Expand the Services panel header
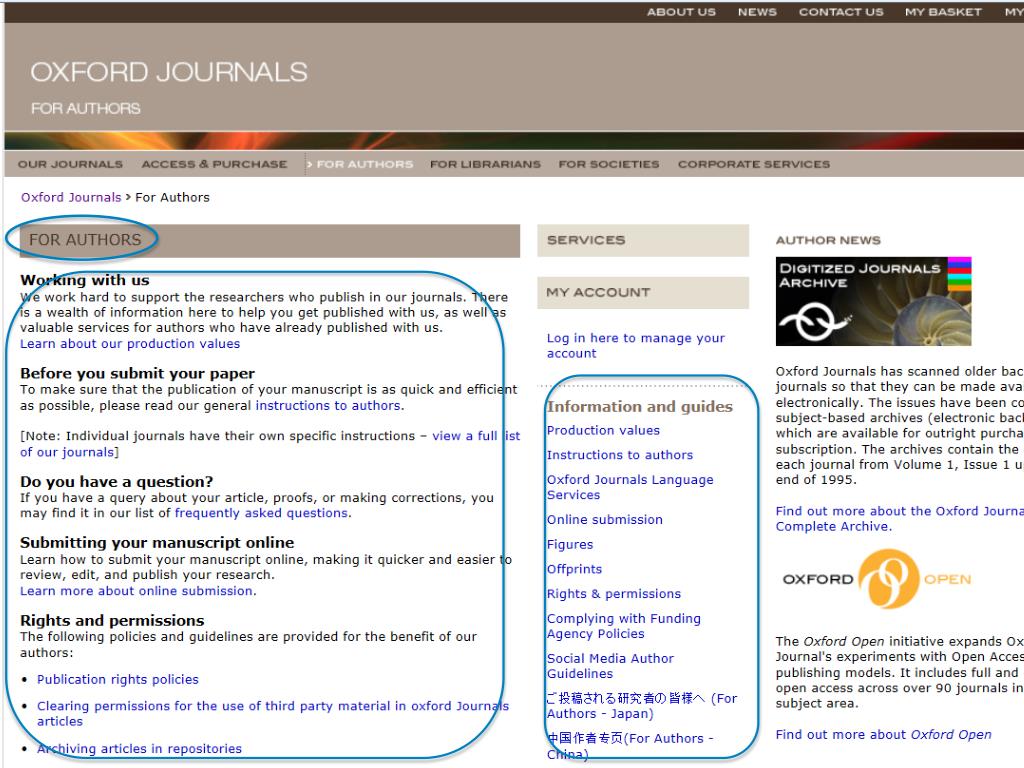 tap(643, 240)
